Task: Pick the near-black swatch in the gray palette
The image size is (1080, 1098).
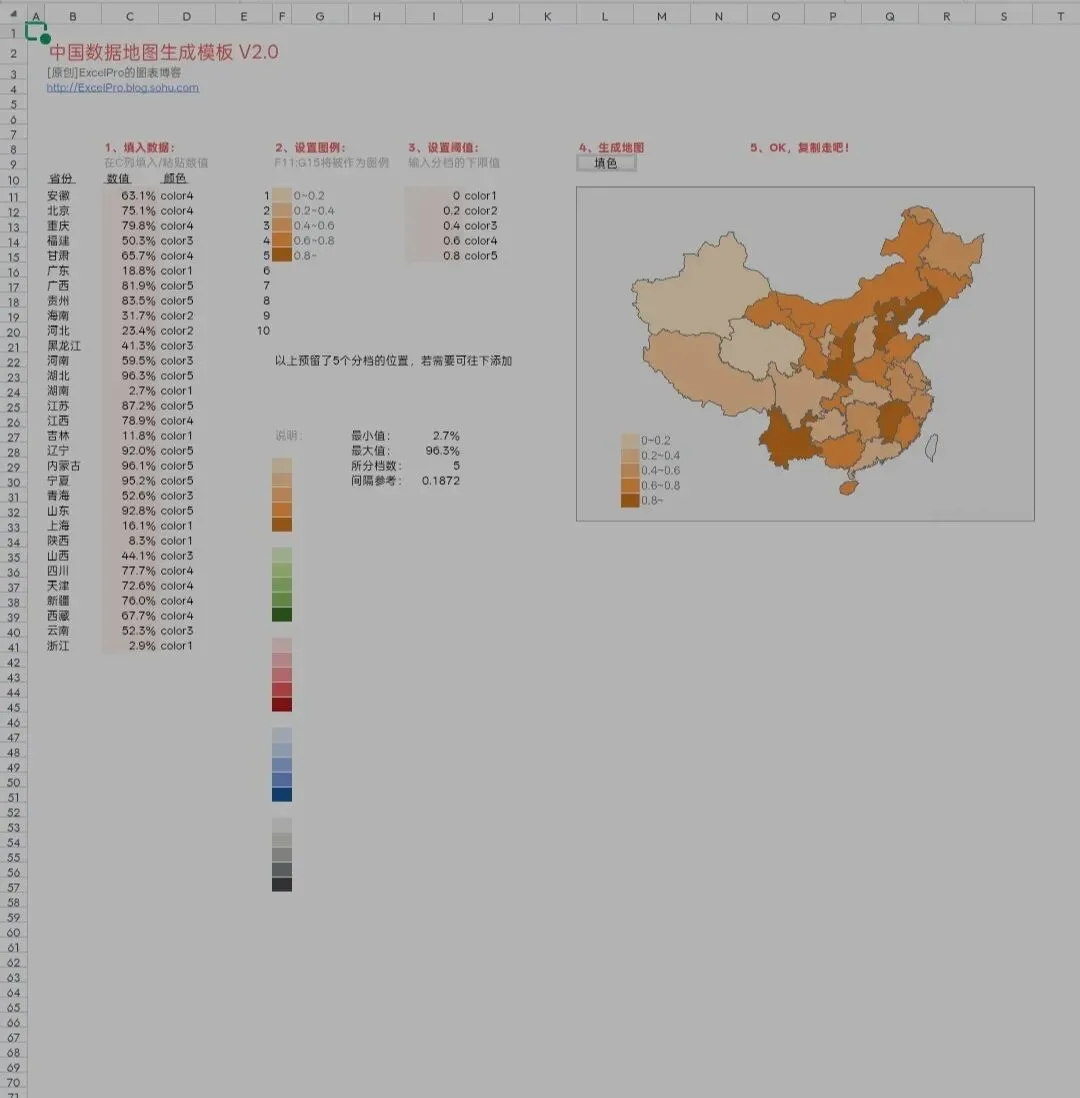Action: click(x=282, y=884)
